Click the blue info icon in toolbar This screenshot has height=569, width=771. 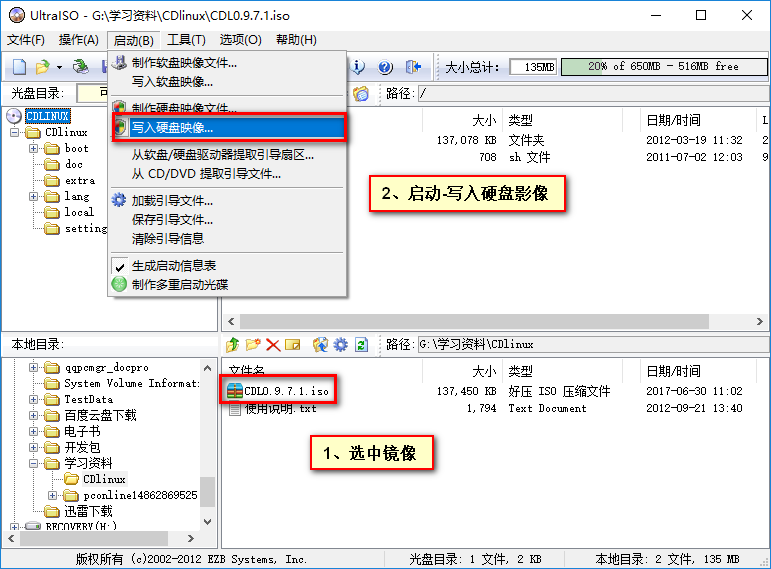point(358,66)
